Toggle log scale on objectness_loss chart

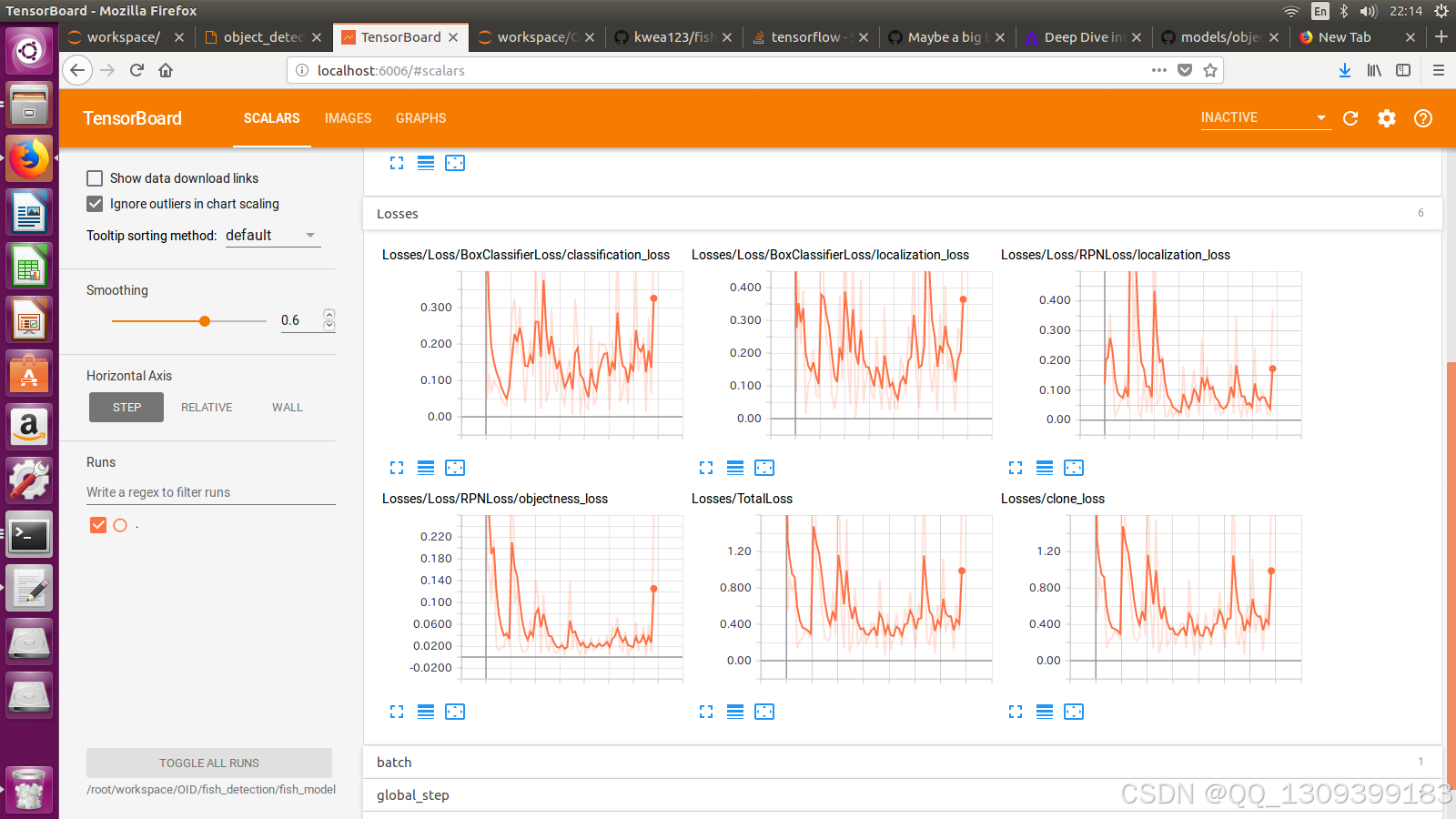coord(426,712)
